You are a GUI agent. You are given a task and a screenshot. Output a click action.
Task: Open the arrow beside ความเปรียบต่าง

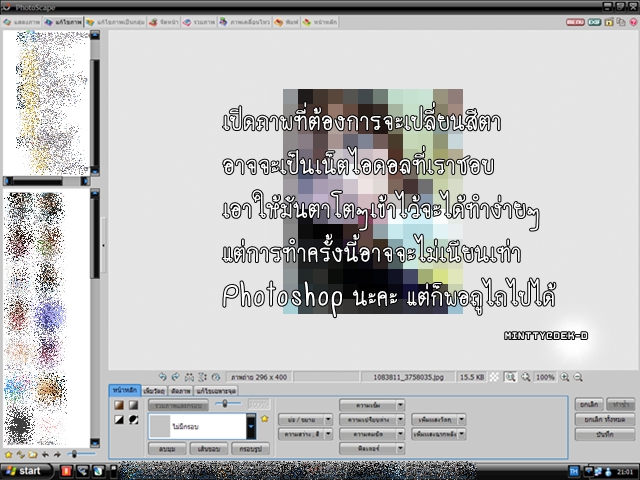[x=400, y=419]
